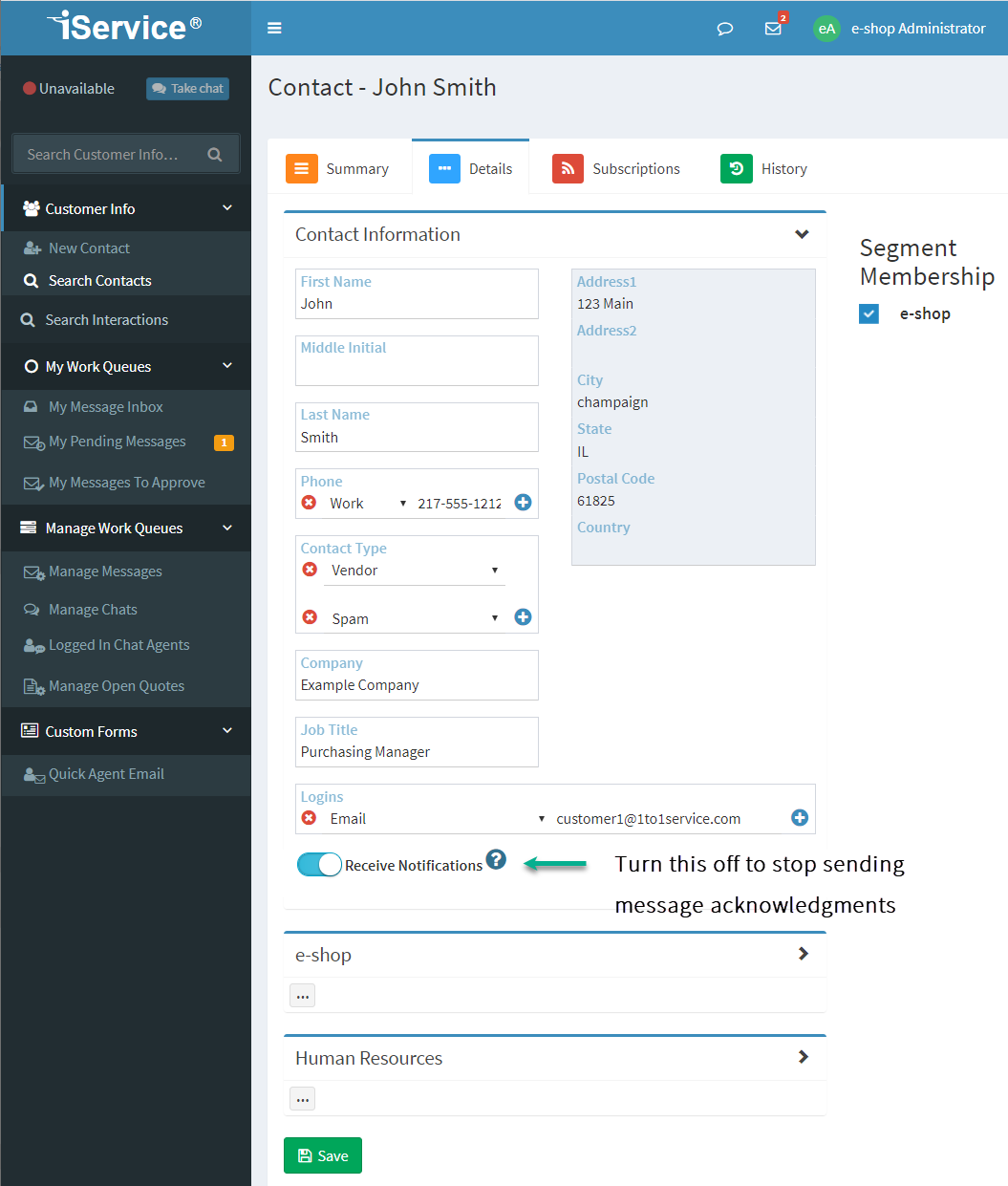Open the Spam contact type dropdown
Viewport: 1008px width, 1186px height.
[x=415, y=619]
